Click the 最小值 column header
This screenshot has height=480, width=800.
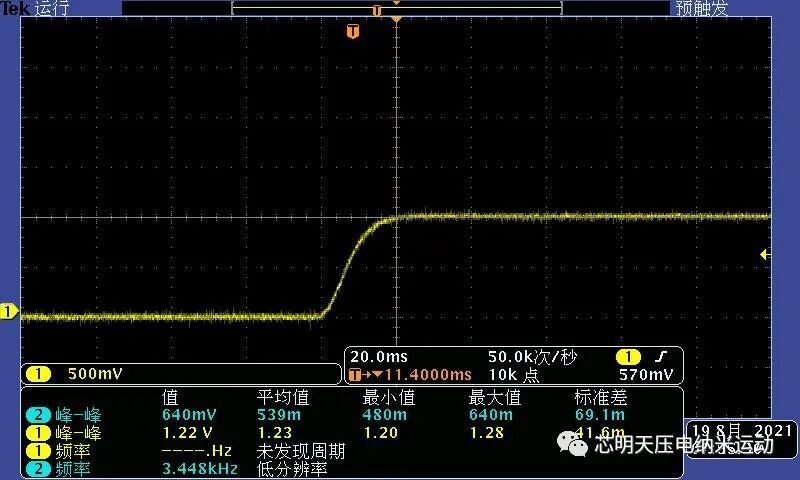[x=389, y=397]
